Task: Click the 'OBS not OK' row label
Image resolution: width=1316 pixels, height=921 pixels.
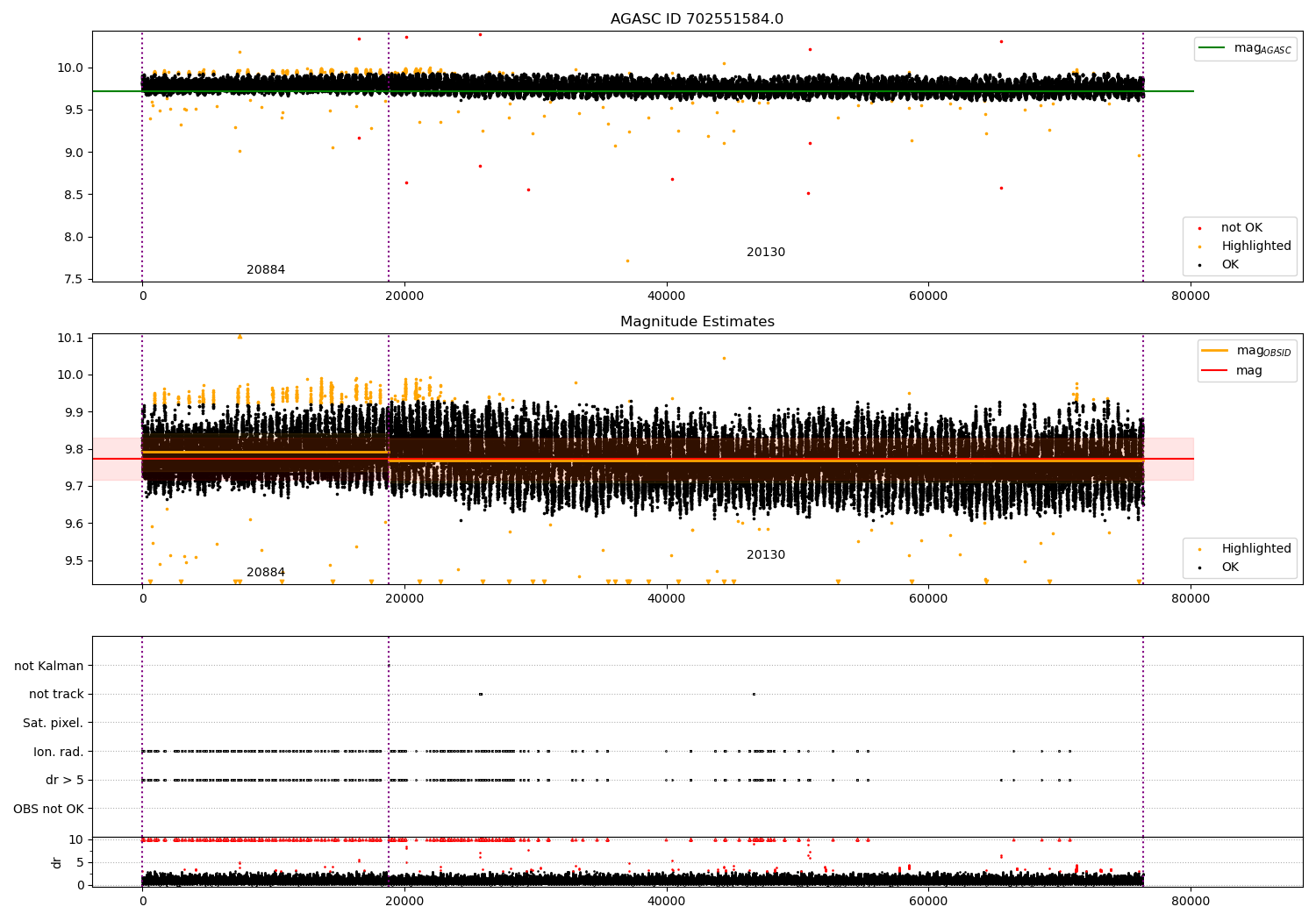Action: (48, 810)
